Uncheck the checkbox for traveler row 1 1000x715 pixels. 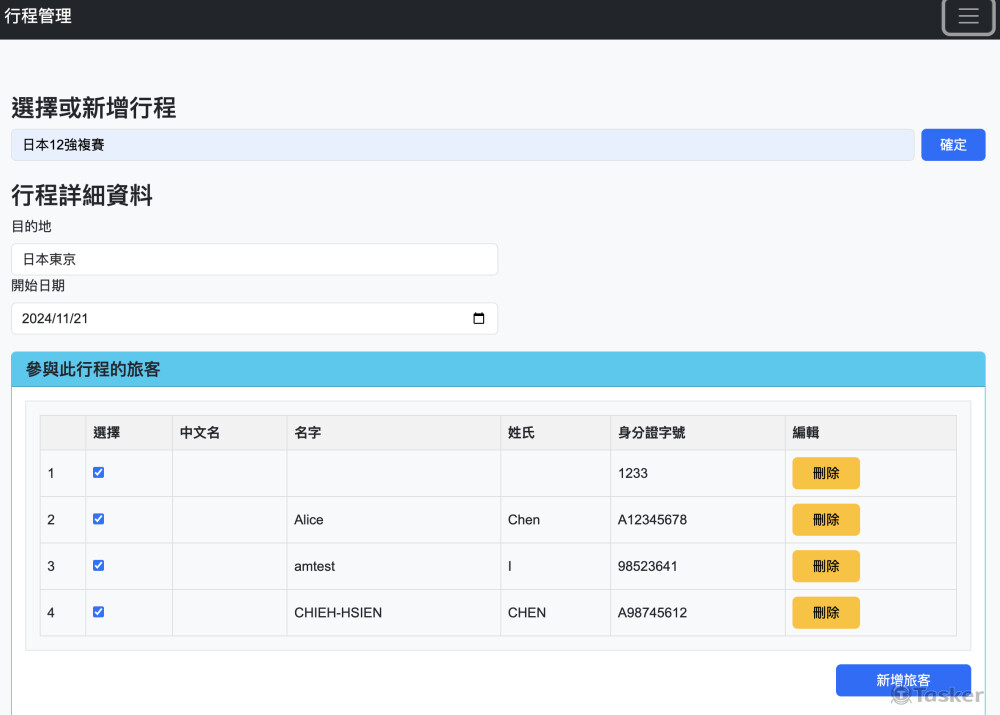(x=98, y=473)
